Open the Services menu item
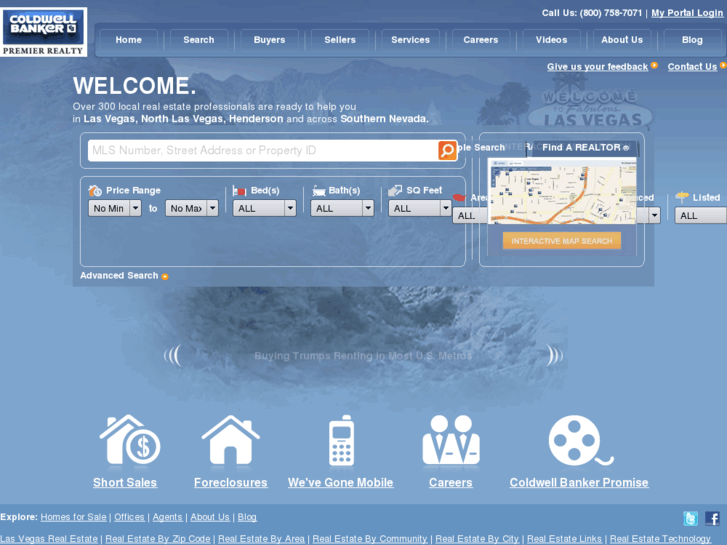 pos(410,40)
